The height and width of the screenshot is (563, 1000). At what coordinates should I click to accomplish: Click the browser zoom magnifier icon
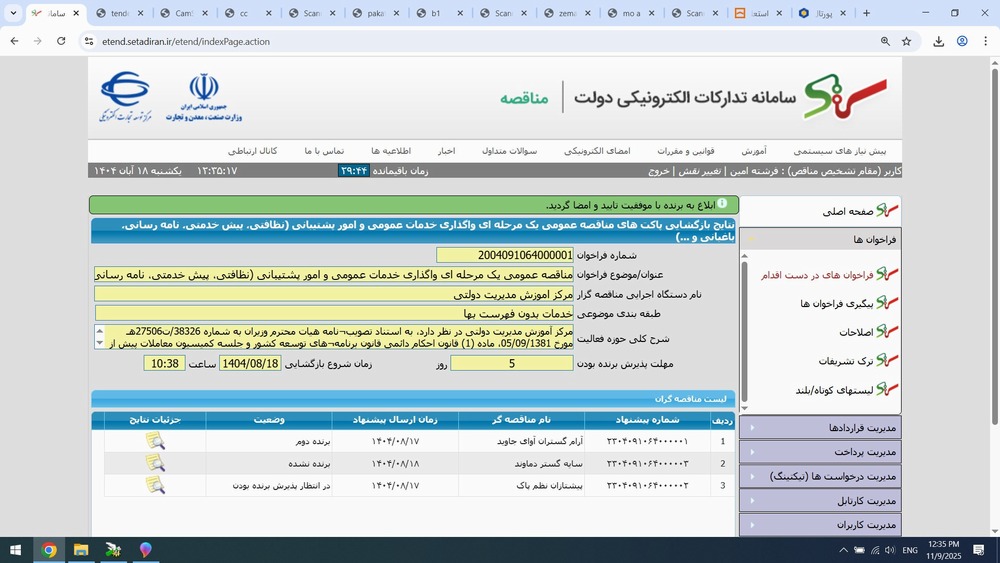tap(885, 42)
